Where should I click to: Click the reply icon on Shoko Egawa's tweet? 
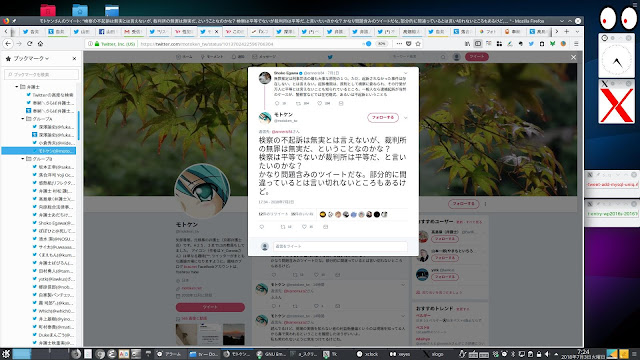(277, 103)
